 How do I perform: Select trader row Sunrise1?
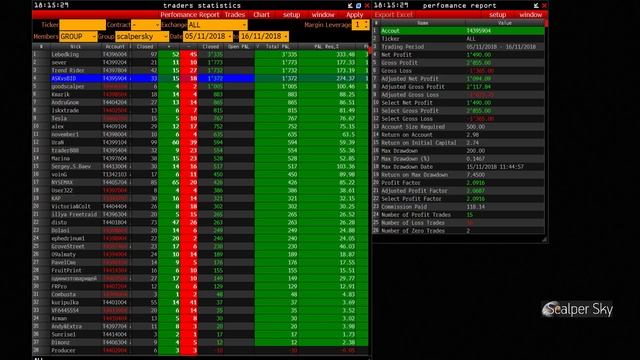coord(200,334)
